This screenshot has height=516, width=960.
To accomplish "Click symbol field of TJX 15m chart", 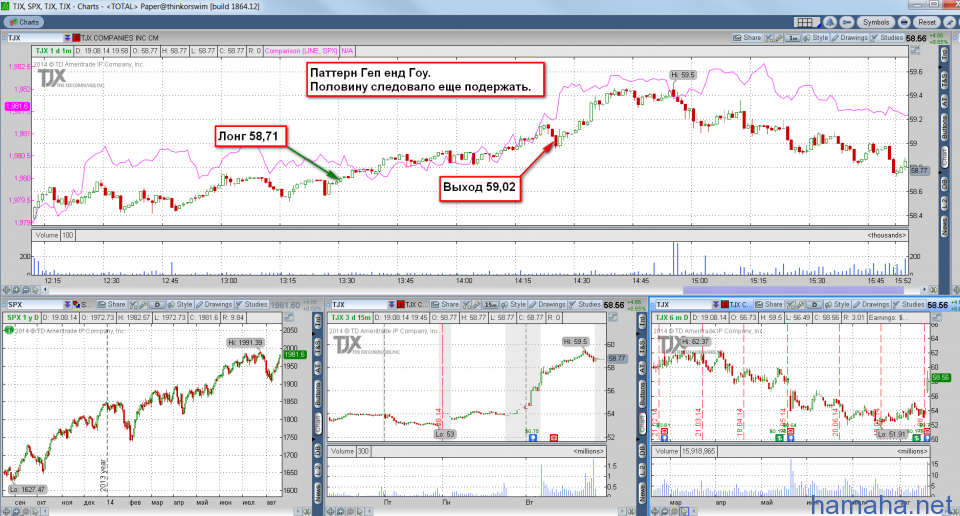I will click(359, 304).
